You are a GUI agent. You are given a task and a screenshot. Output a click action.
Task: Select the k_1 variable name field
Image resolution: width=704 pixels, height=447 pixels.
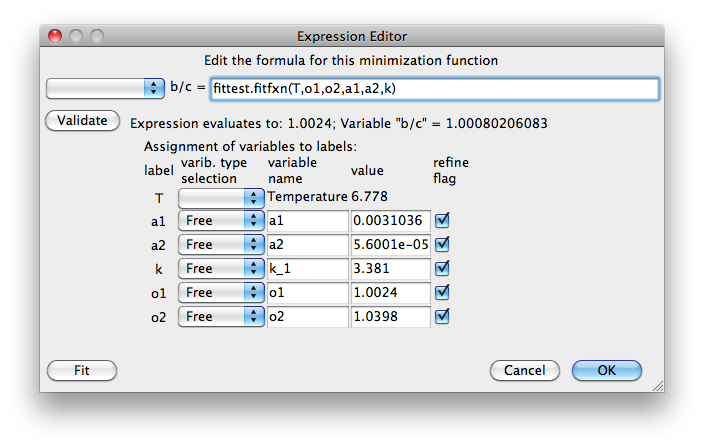point(308,268)
